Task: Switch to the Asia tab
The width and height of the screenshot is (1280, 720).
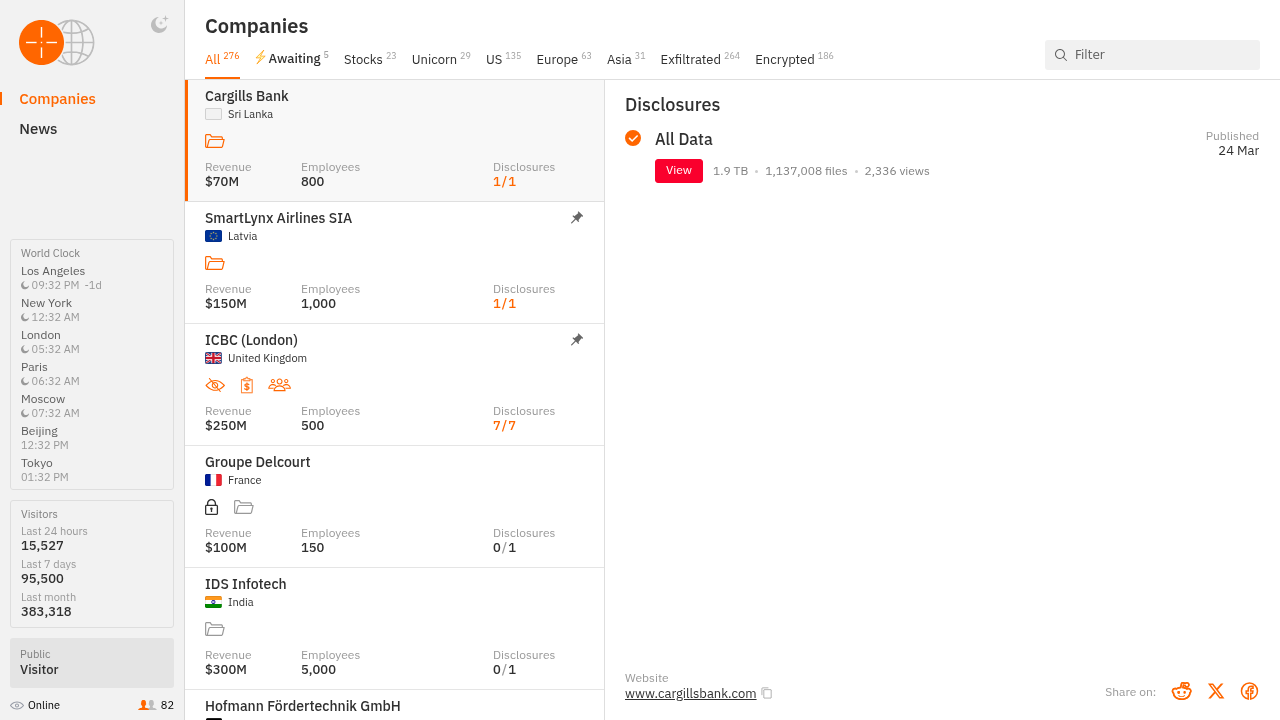Action: click(626, 59)
